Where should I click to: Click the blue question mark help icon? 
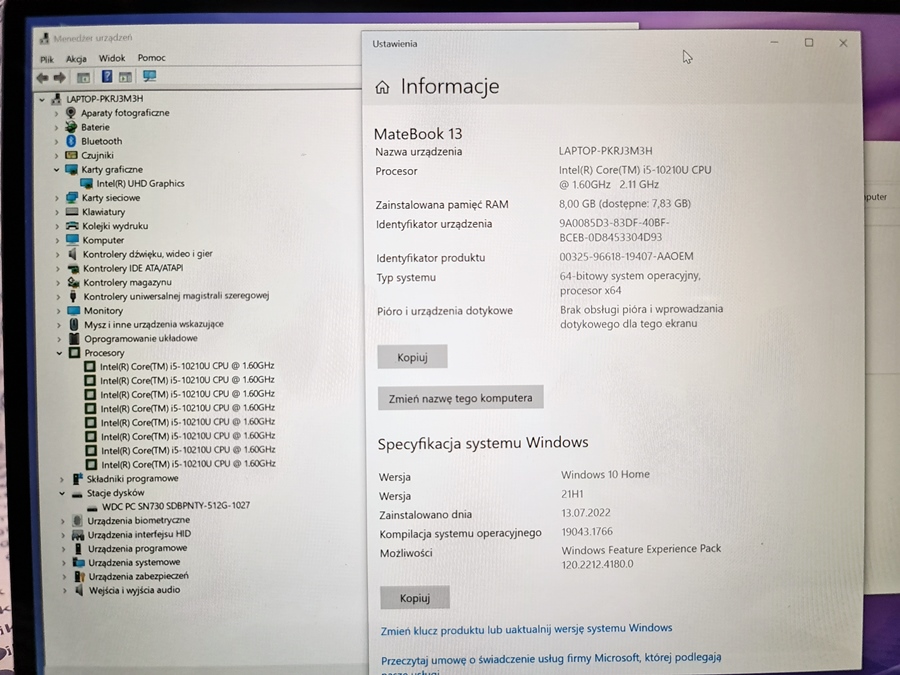pyautogui.click(x=107, y=76)
